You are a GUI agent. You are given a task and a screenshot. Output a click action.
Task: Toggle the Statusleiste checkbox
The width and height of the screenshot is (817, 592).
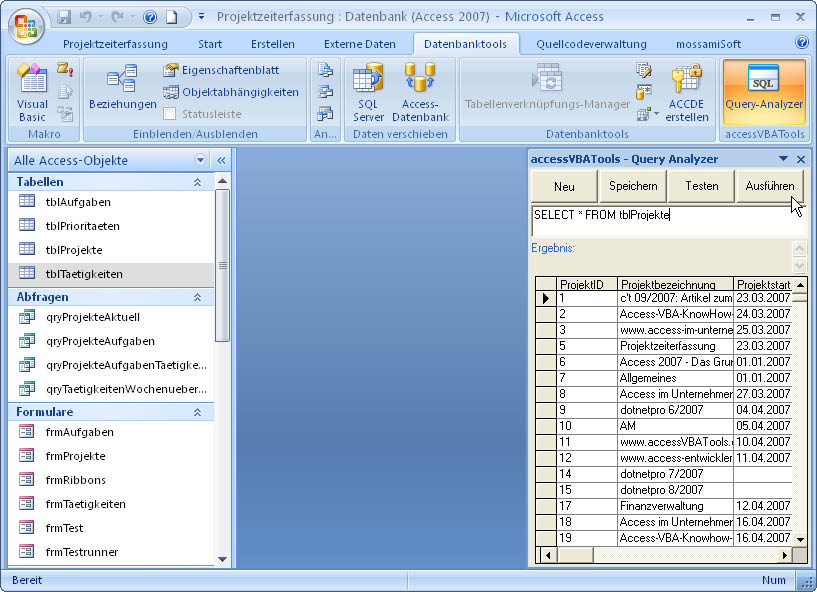(x=170, y=114)
